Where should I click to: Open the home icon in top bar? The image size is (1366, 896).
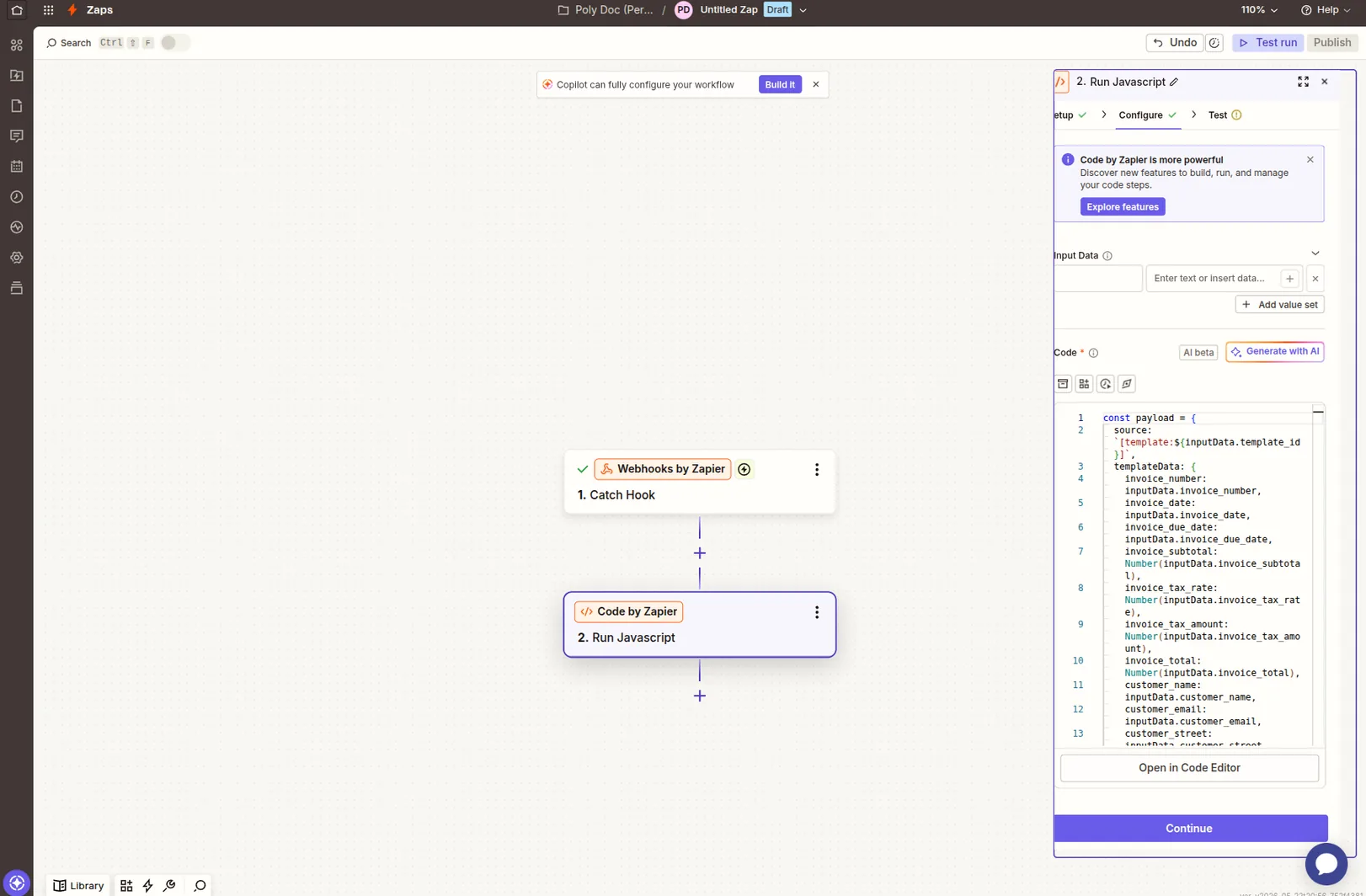17,10
